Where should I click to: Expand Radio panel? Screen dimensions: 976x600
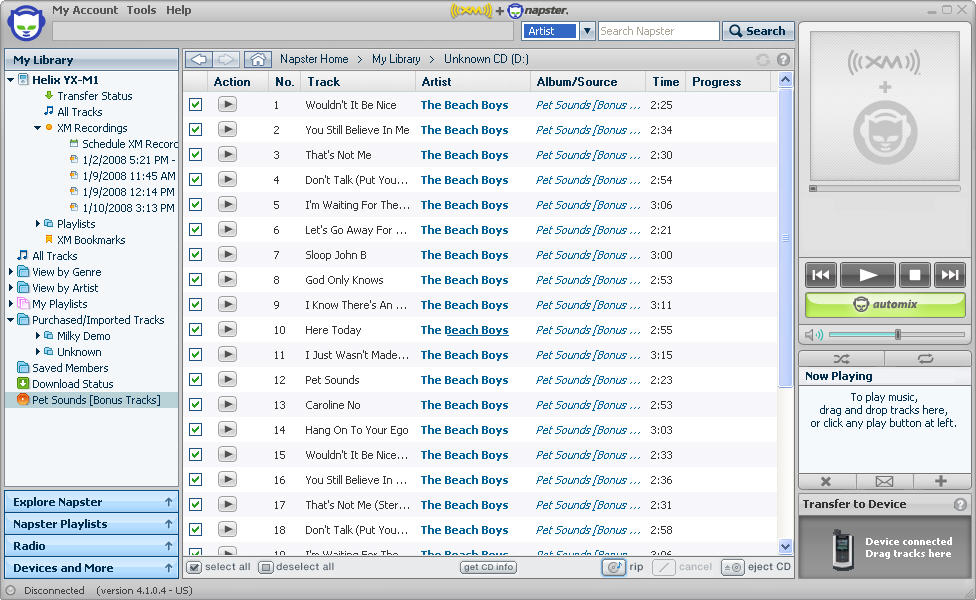pos(92,546)
